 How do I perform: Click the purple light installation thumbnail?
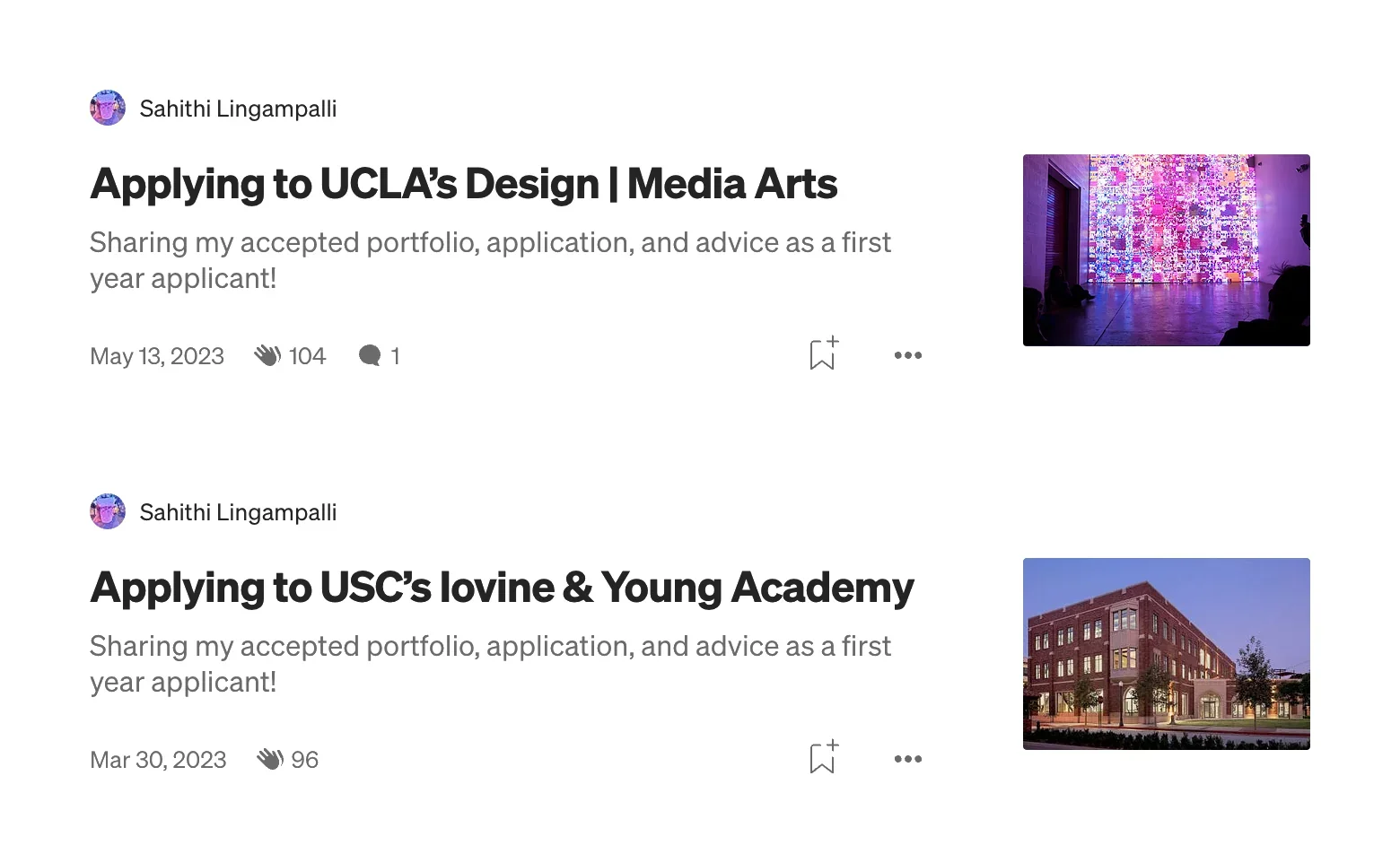tap(1166, 250)
